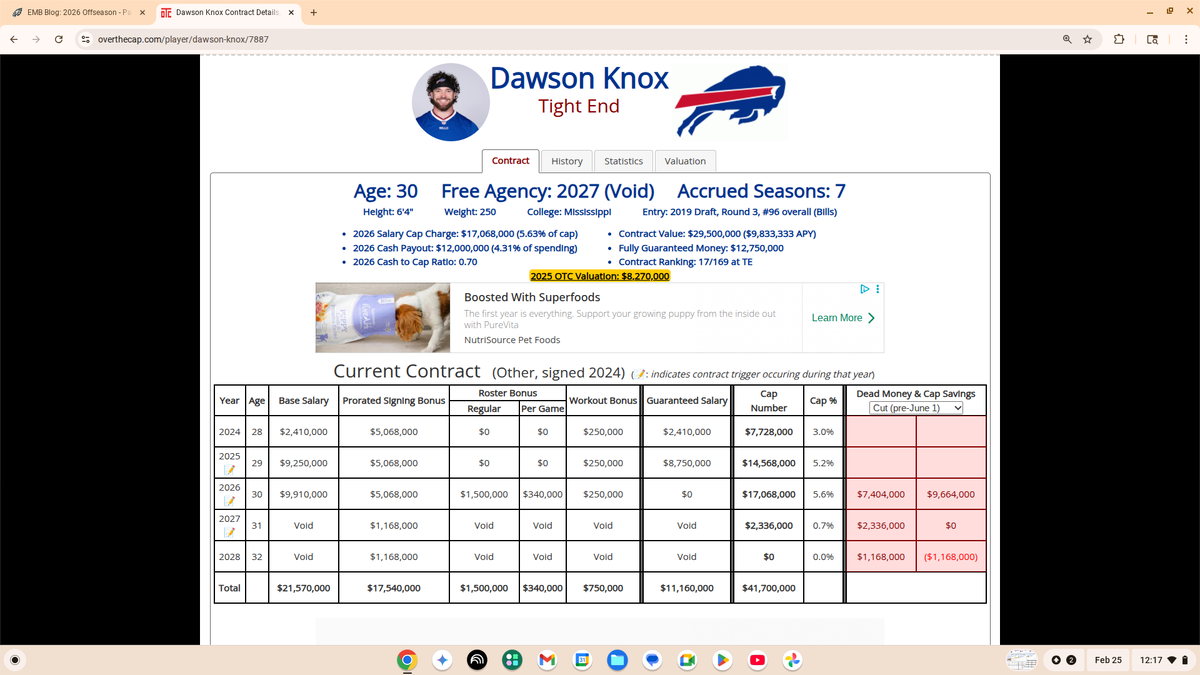Launch Gmail from the shelf
The image size is (1200, 675).
547,660
